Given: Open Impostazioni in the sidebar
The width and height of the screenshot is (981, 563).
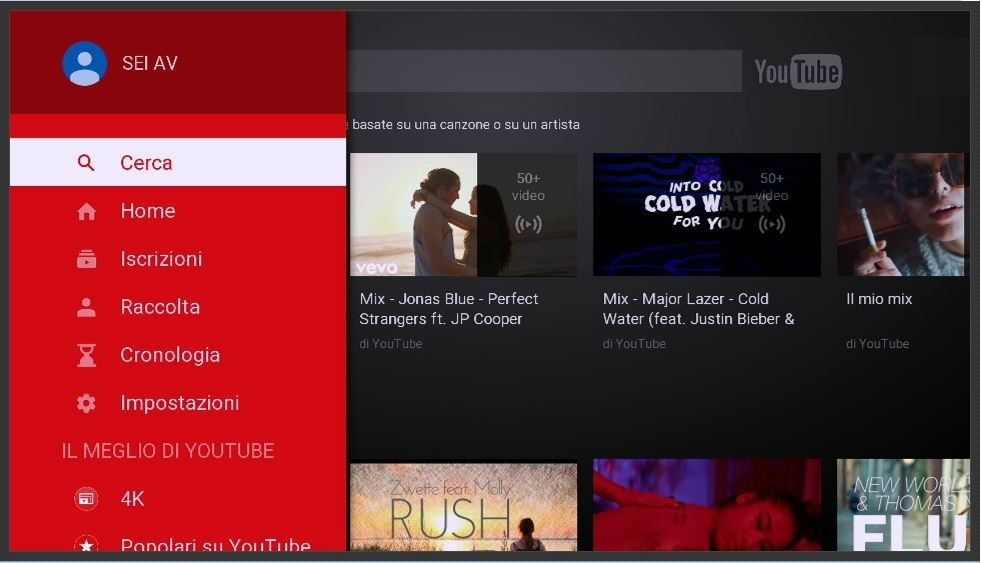Looking at the screenshot, I should [x=178, y=403].
